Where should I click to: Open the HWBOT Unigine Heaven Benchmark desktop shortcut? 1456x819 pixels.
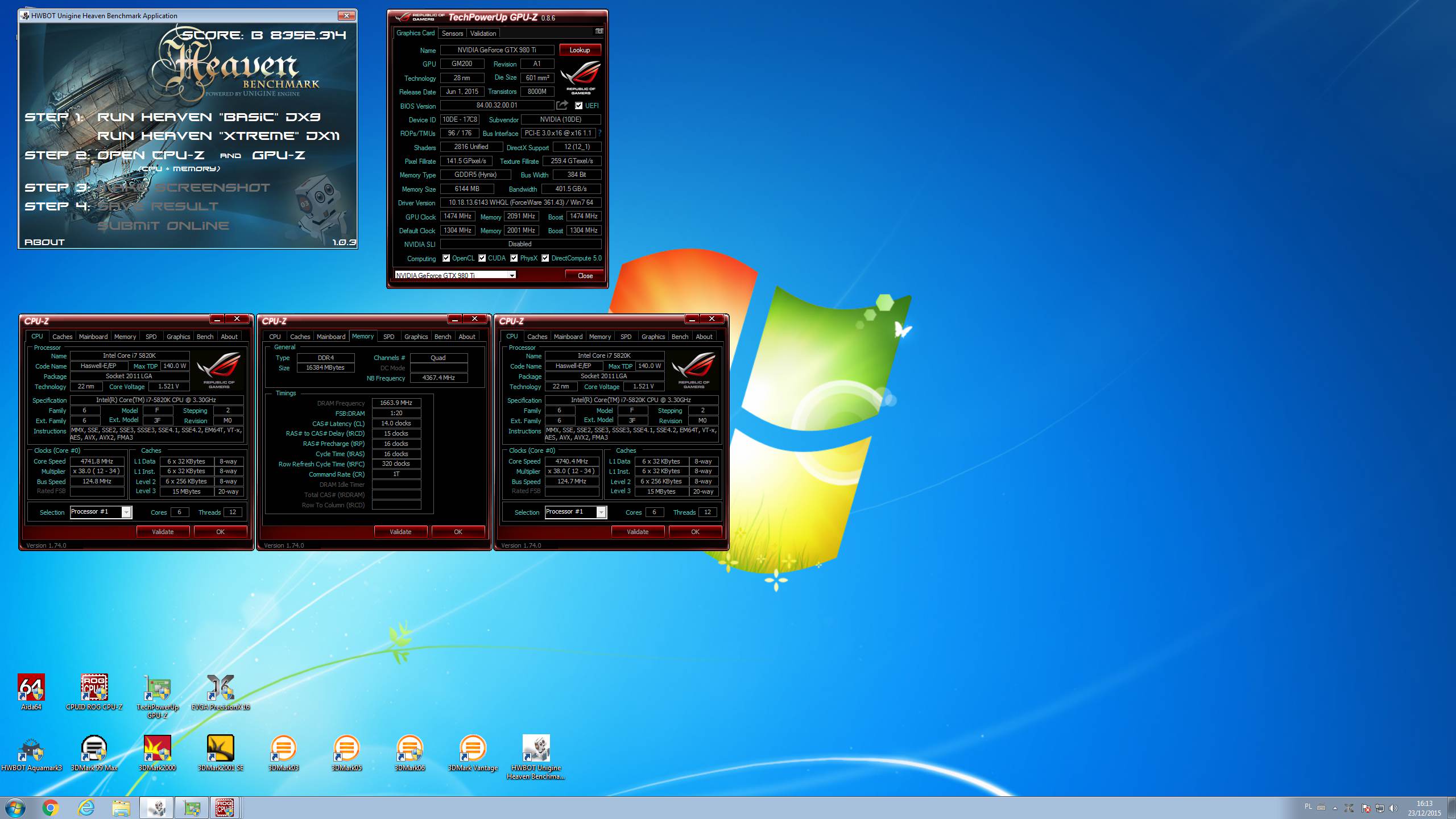[536, 757]
